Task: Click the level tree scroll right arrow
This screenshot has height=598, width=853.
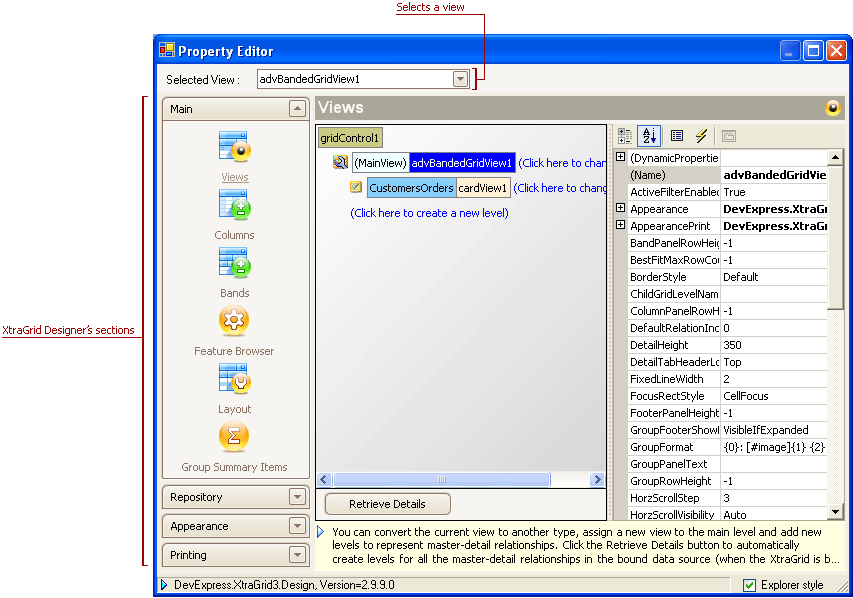Action: (x=597, y=479)
